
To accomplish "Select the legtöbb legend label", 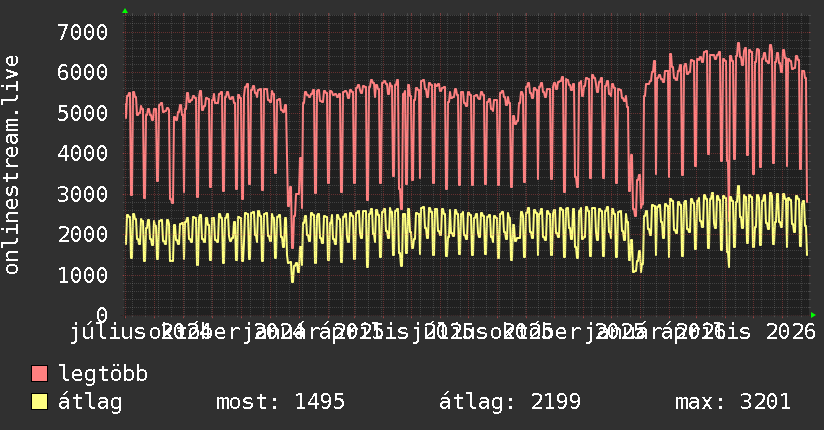I will click(103, 374).
